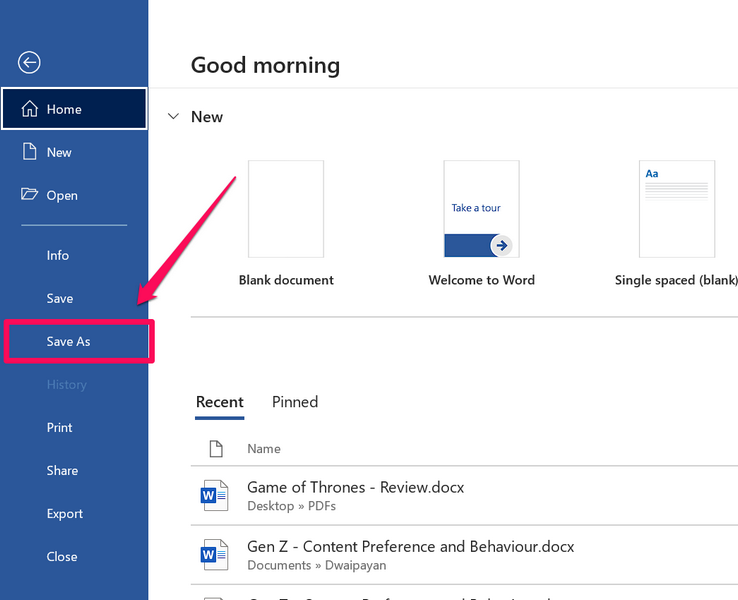Open Game of Thrones - Review.docx
The width and height of the screenshot is (738, 600).
point(355,488)
